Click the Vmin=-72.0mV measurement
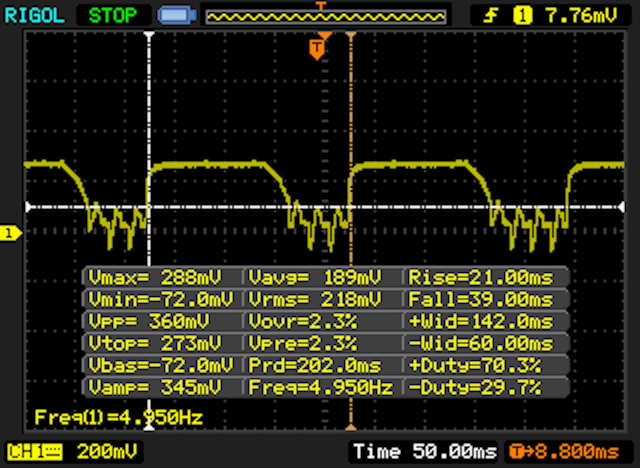 coord(160,299)
